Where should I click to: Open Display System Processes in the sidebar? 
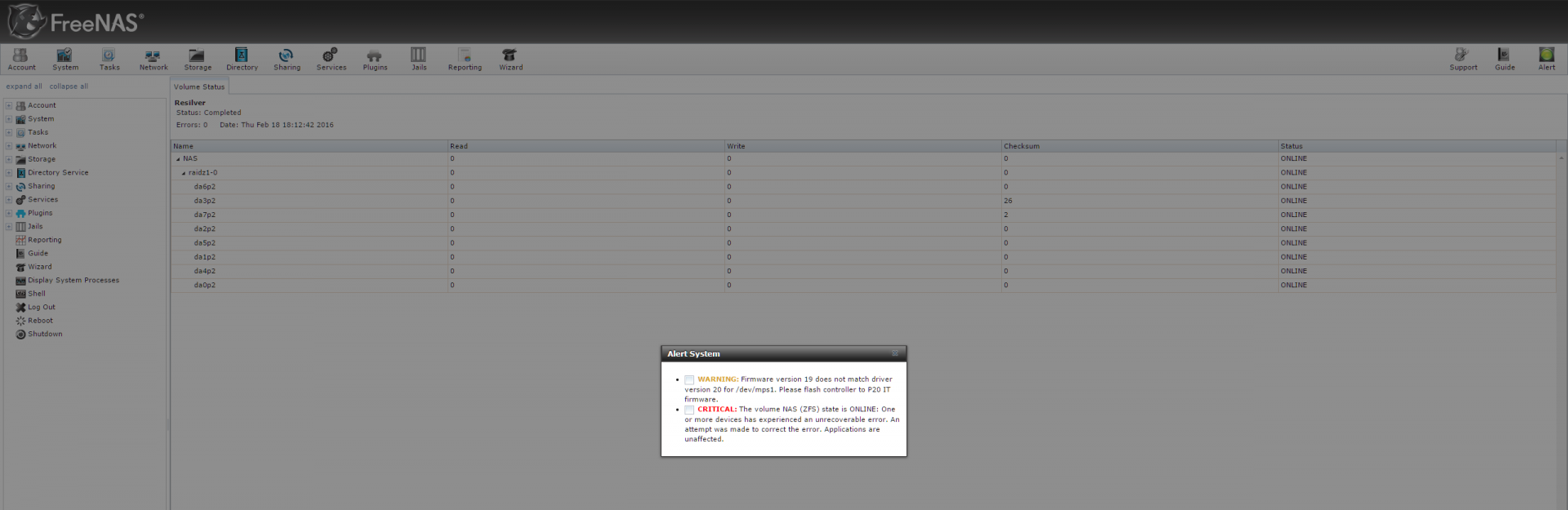(67, 281)
